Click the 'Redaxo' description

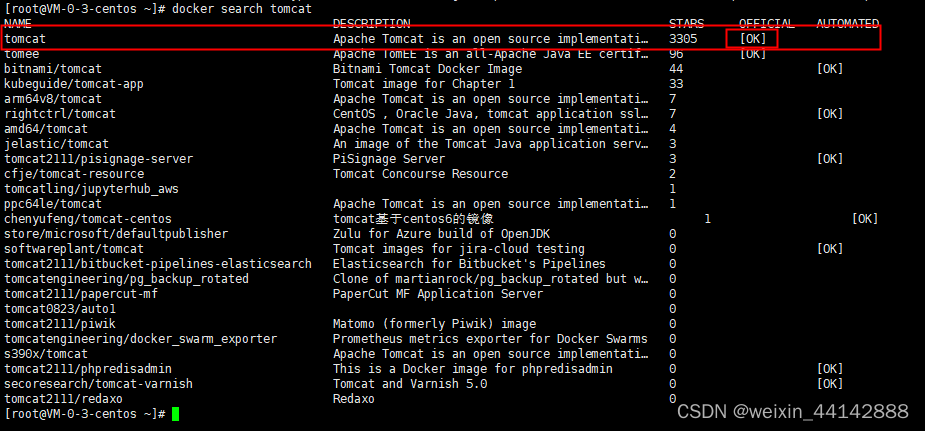pos(353,399)
